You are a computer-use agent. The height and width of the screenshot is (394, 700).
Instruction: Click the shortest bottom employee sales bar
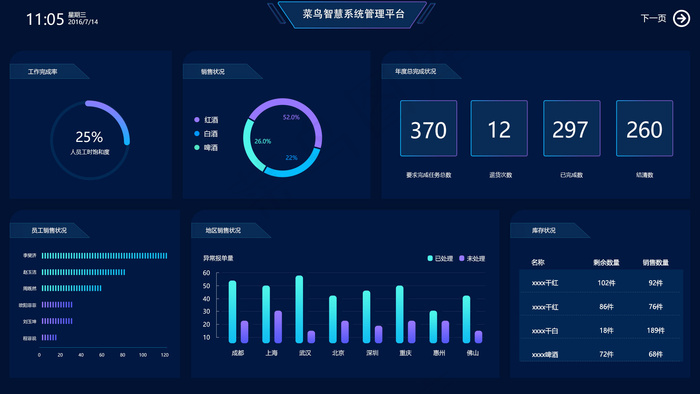49,337
